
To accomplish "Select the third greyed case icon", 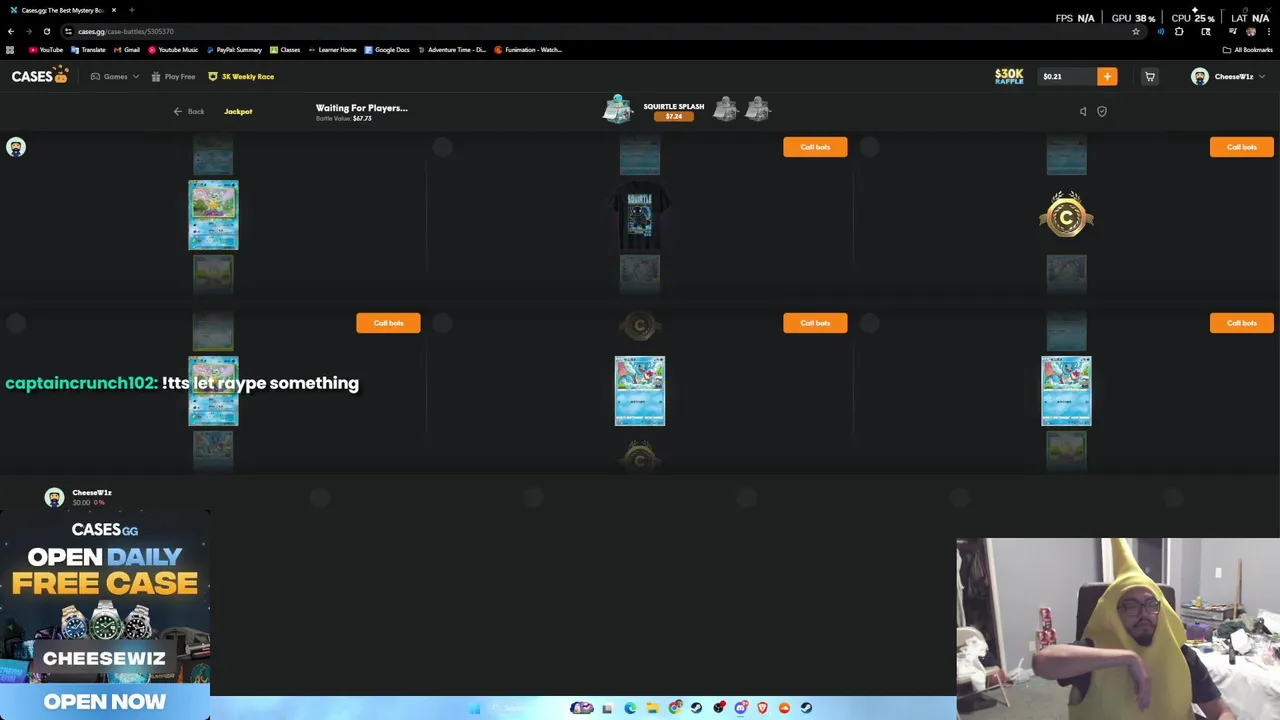I will (758, 109).
